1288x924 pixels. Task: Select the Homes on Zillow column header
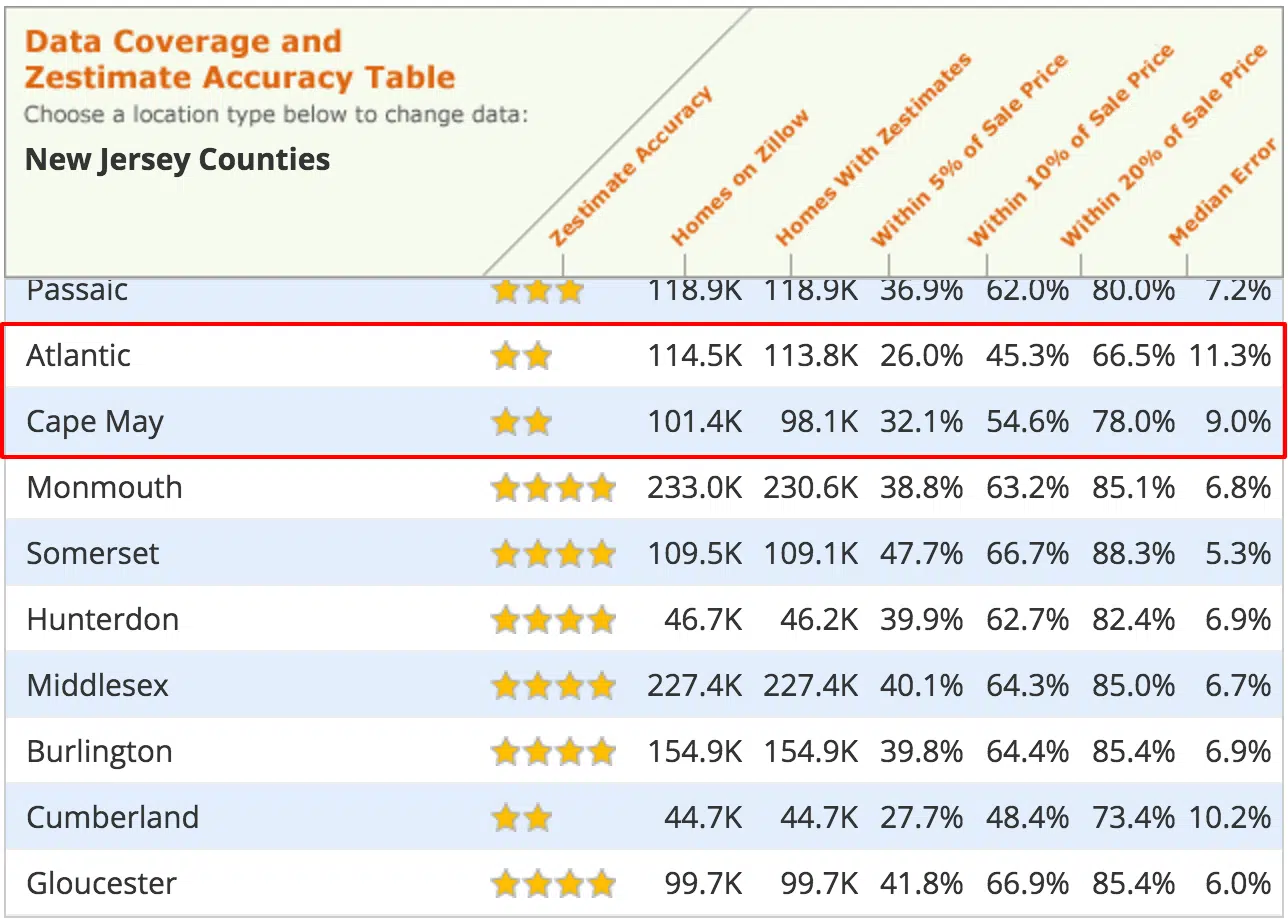pyautogui.click(x=740, y=178)
